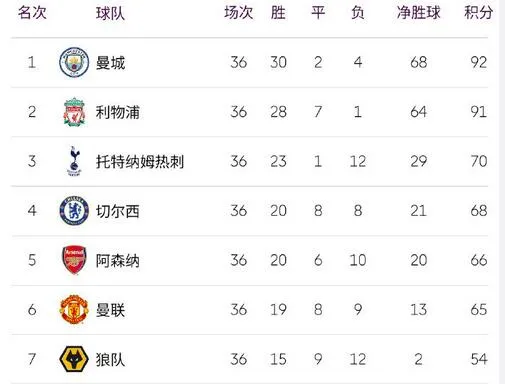The image size is (505, 384).
Task: Open team name 曼城
Action: pyautogui.click(x=110, y=63)
